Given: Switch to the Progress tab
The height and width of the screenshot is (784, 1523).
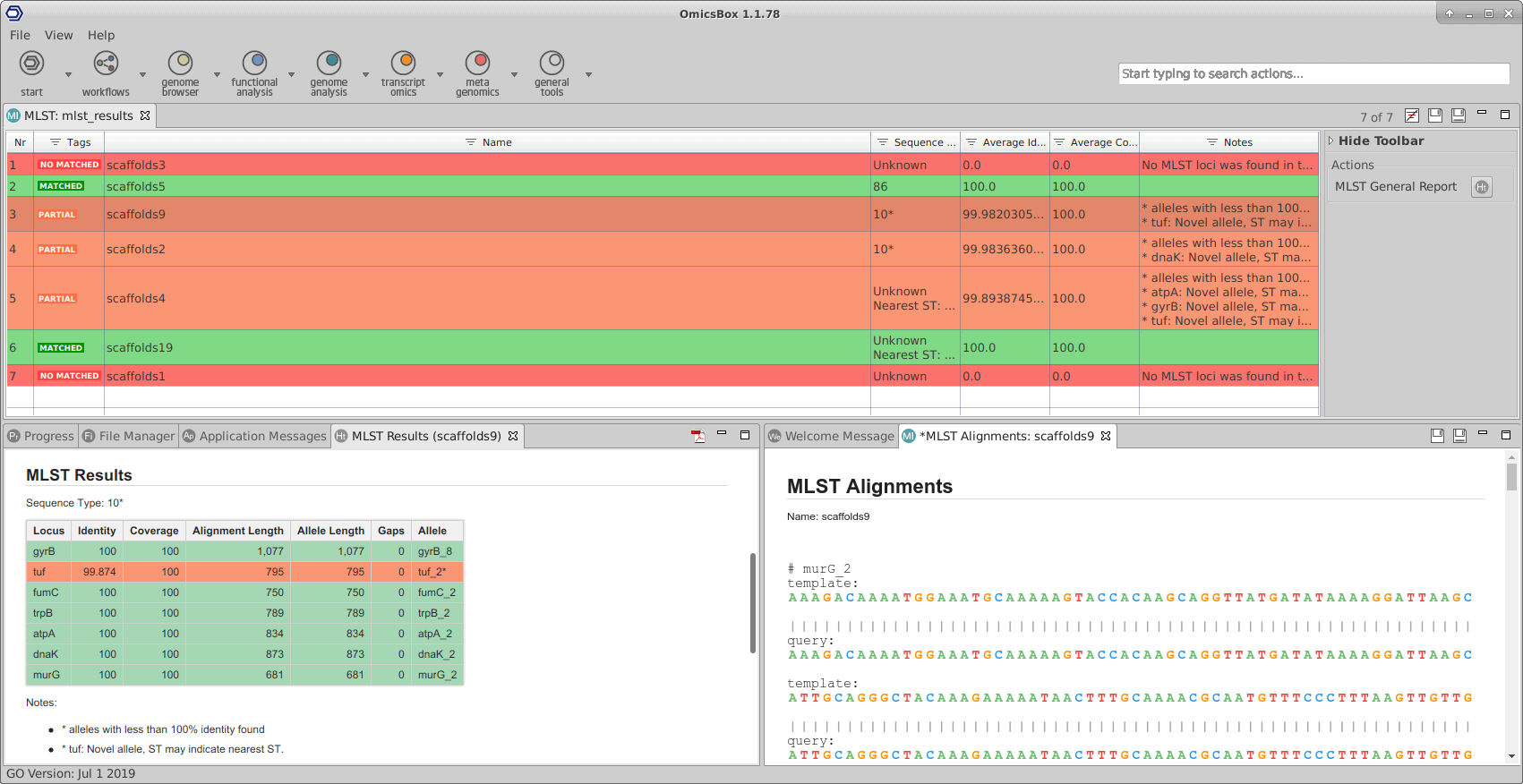Looking at the screenshot, I should pyautogui.click(x=40, y=436).
